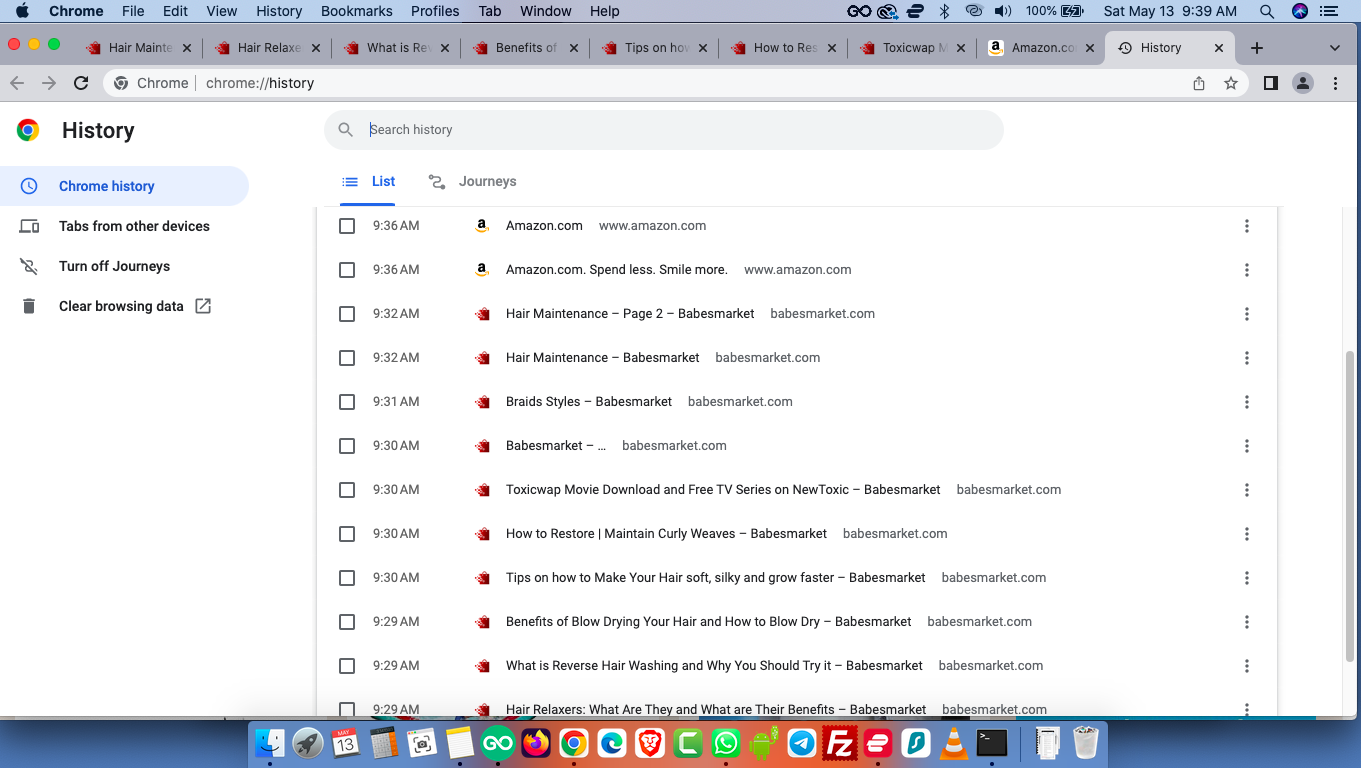1361x768 pixels.
Task: Select the Tabs from other devices icon
Action: pyautogui.click(x=29, y=226)
